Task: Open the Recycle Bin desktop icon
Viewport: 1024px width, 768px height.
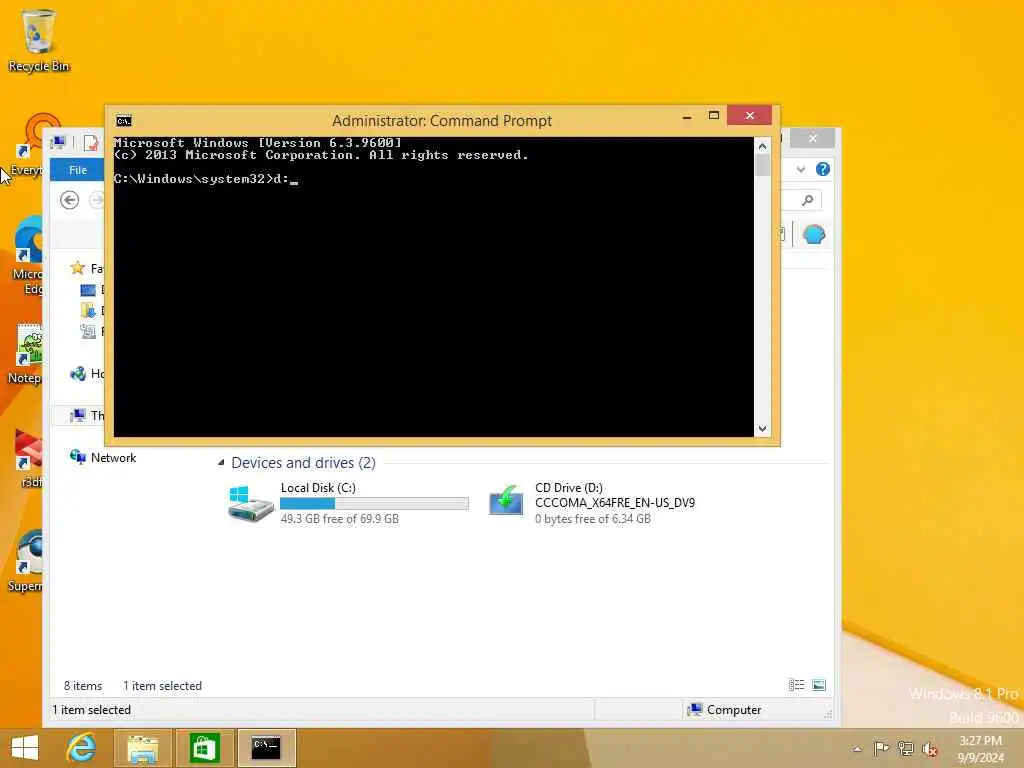Action: [x=38, y=39]
